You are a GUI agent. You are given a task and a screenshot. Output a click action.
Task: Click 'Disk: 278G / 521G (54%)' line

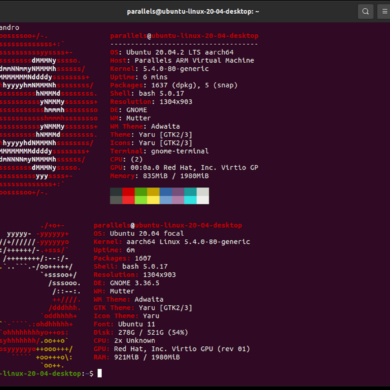pos(141,332)
